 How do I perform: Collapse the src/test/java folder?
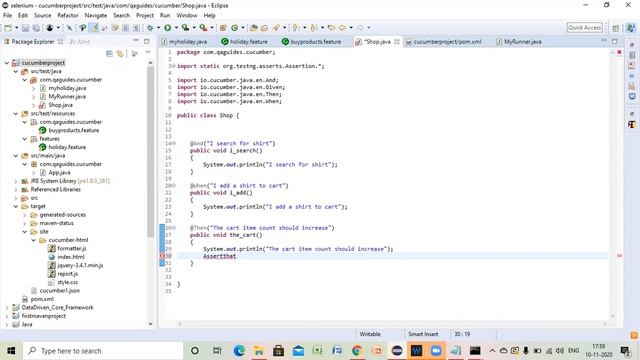[16, 71]
